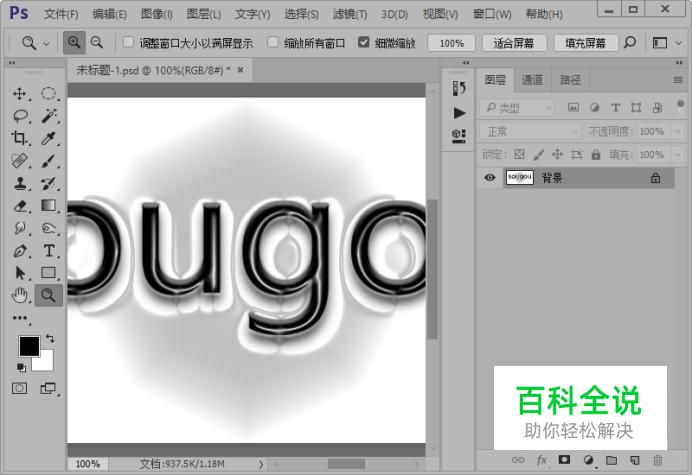This screenshot has width=692, height=475.
Task: Enable resize windows to fit checkbox
Action: [x=128, y=42]
